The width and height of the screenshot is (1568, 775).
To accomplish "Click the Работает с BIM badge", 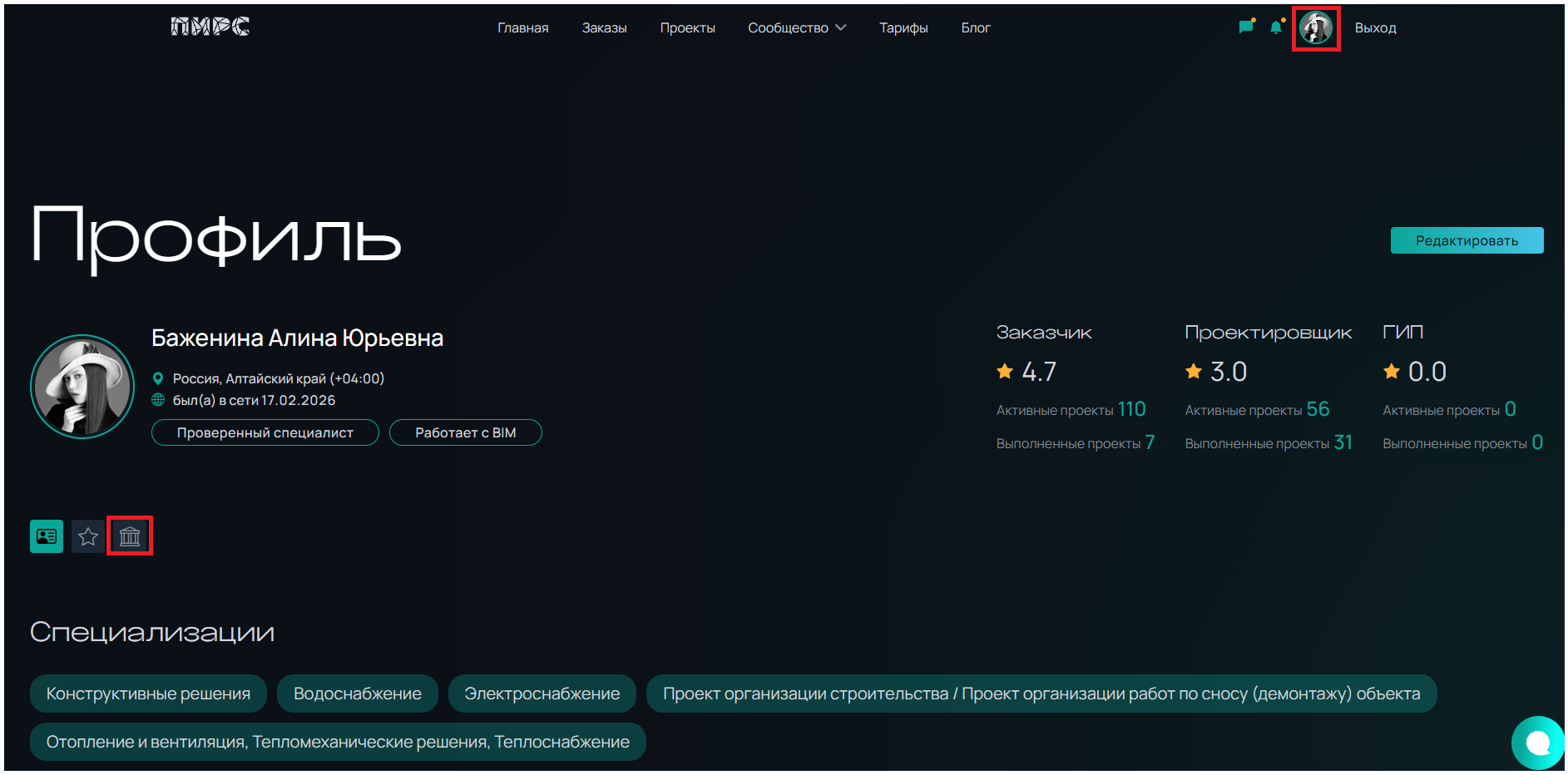I will pyautogui.click(x=465, y=432).
